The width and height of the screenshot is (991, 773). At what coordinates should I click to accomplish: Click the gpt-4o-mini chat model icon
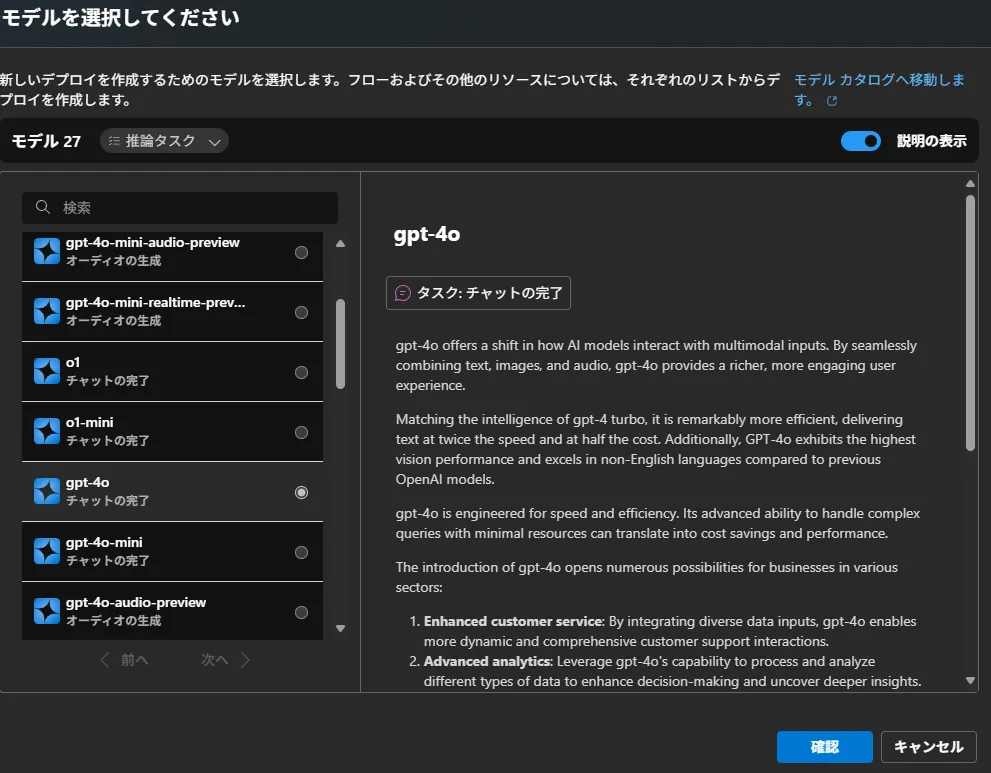(x=47, y=552)
